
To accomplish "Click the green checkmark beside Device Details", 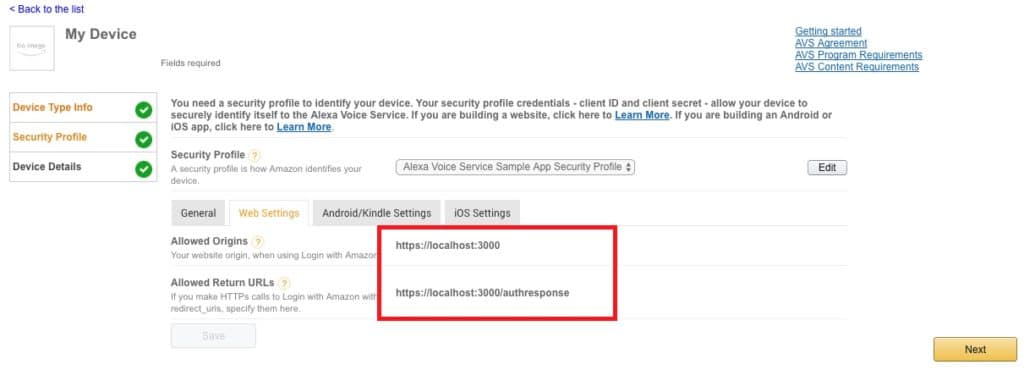I will (x=144, y=169).
